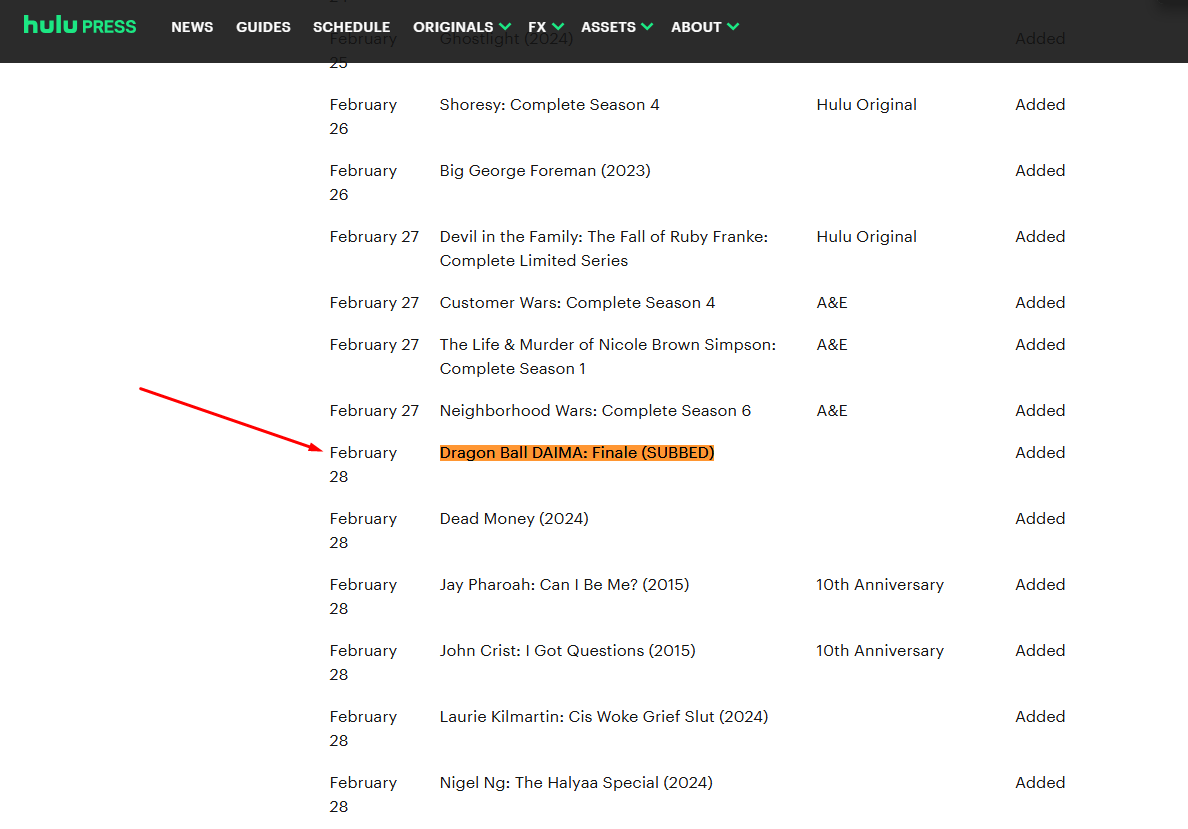This screenshot has height=829, width=1188.
Task: Open the Guides section
Action: 263,27
